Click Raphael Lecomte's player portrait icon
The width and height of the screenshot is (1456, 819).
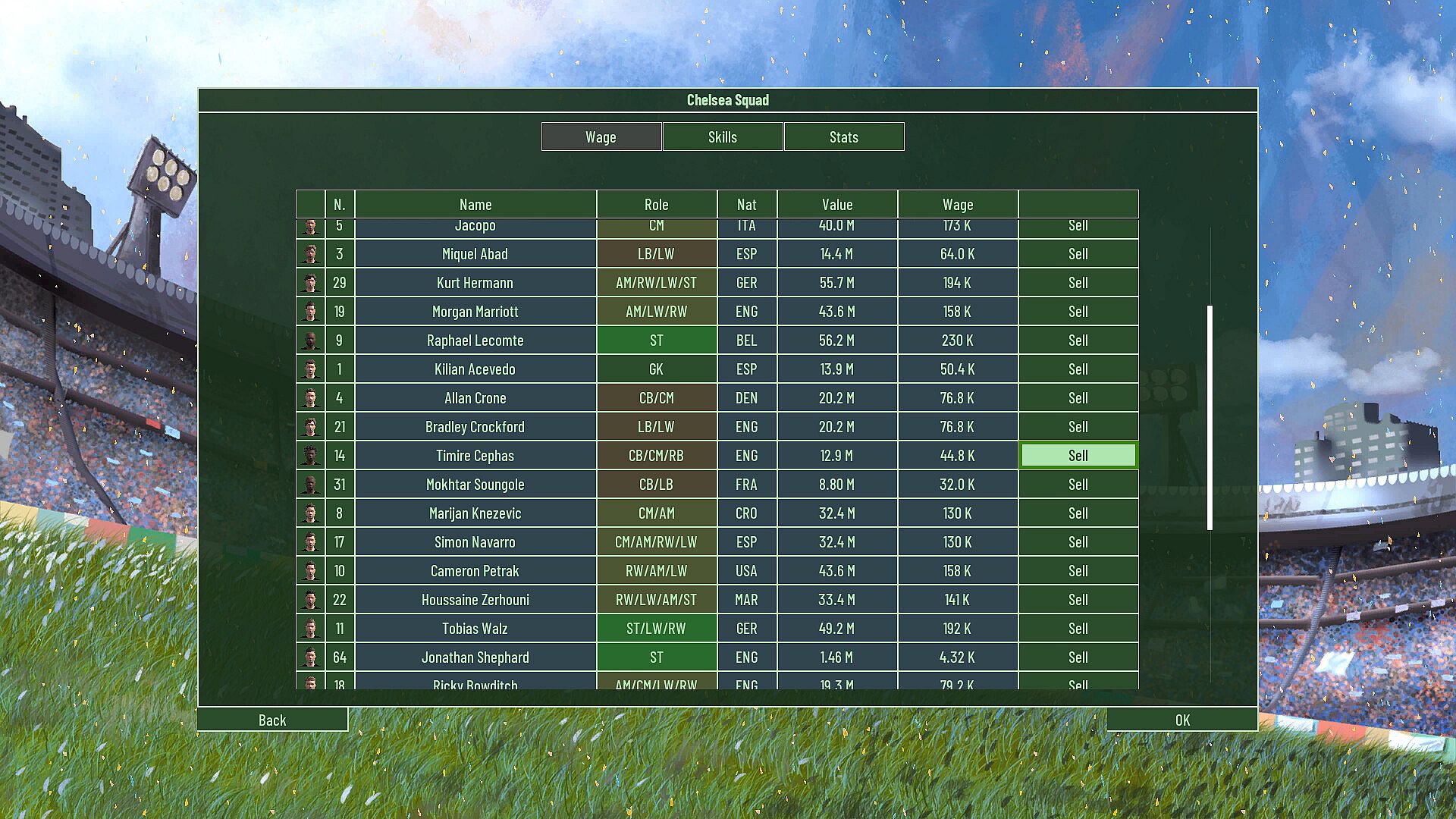tap(310, 340)
